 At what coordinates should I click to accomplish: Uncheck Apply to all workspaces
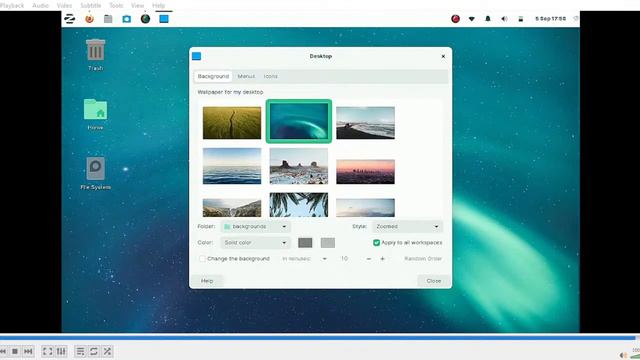(x=376, y=243)
